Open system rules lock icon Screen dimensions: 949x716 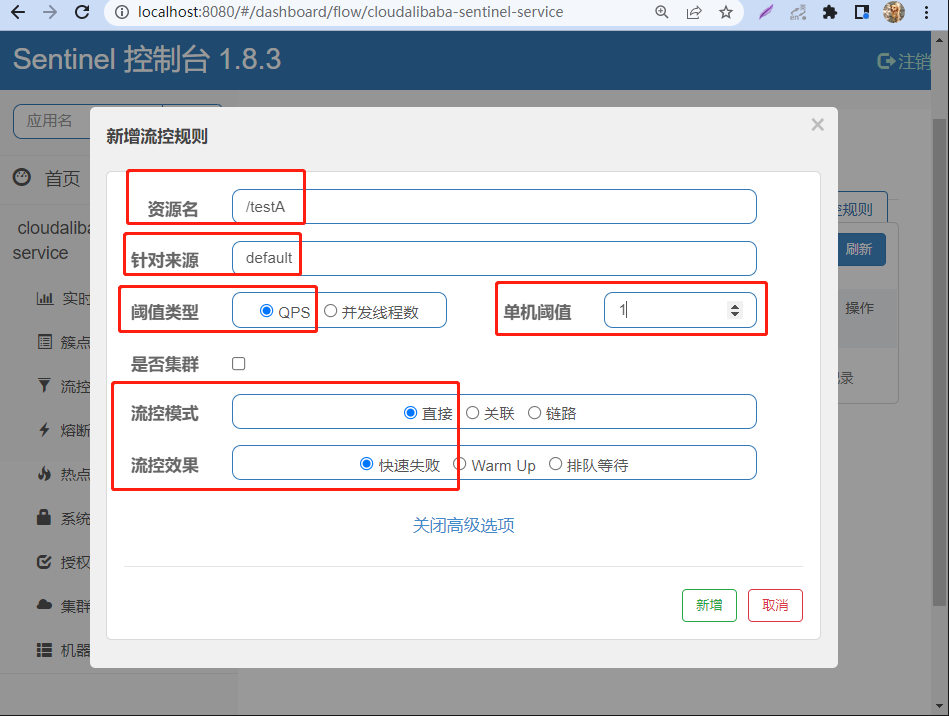[44, 517]
